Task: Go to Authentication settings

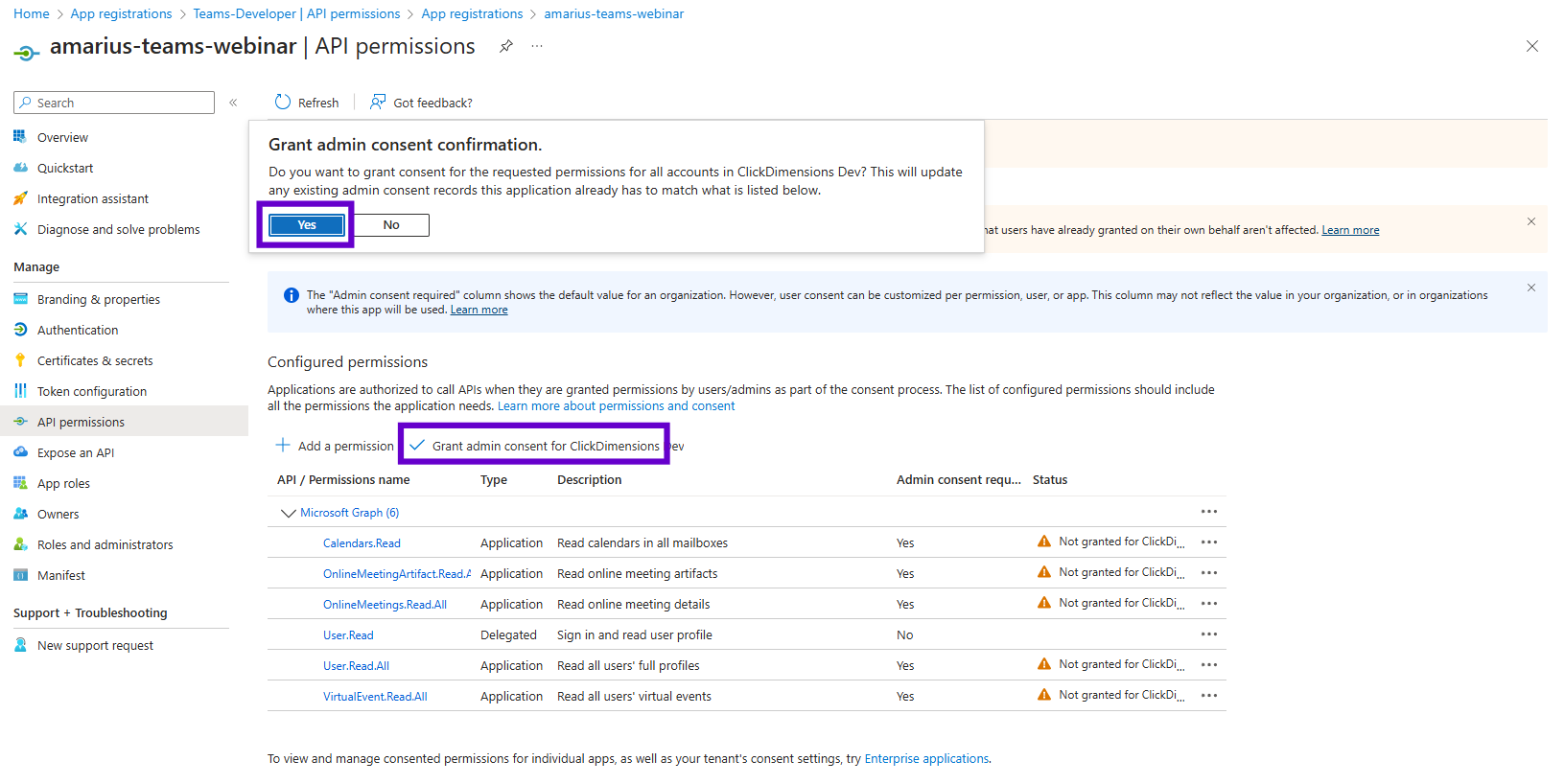Action: pyautogui.click(x=78, y=330)
